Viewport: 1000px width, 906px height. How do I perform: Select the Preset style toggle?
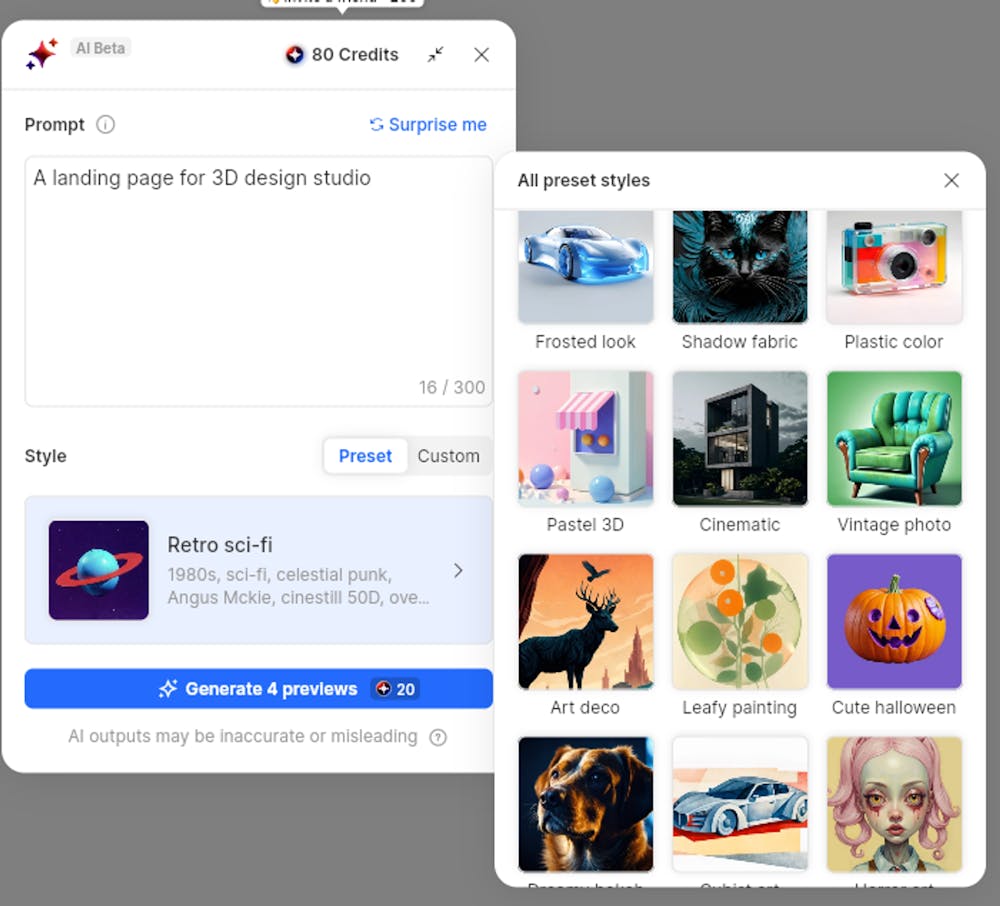[364, 456]
